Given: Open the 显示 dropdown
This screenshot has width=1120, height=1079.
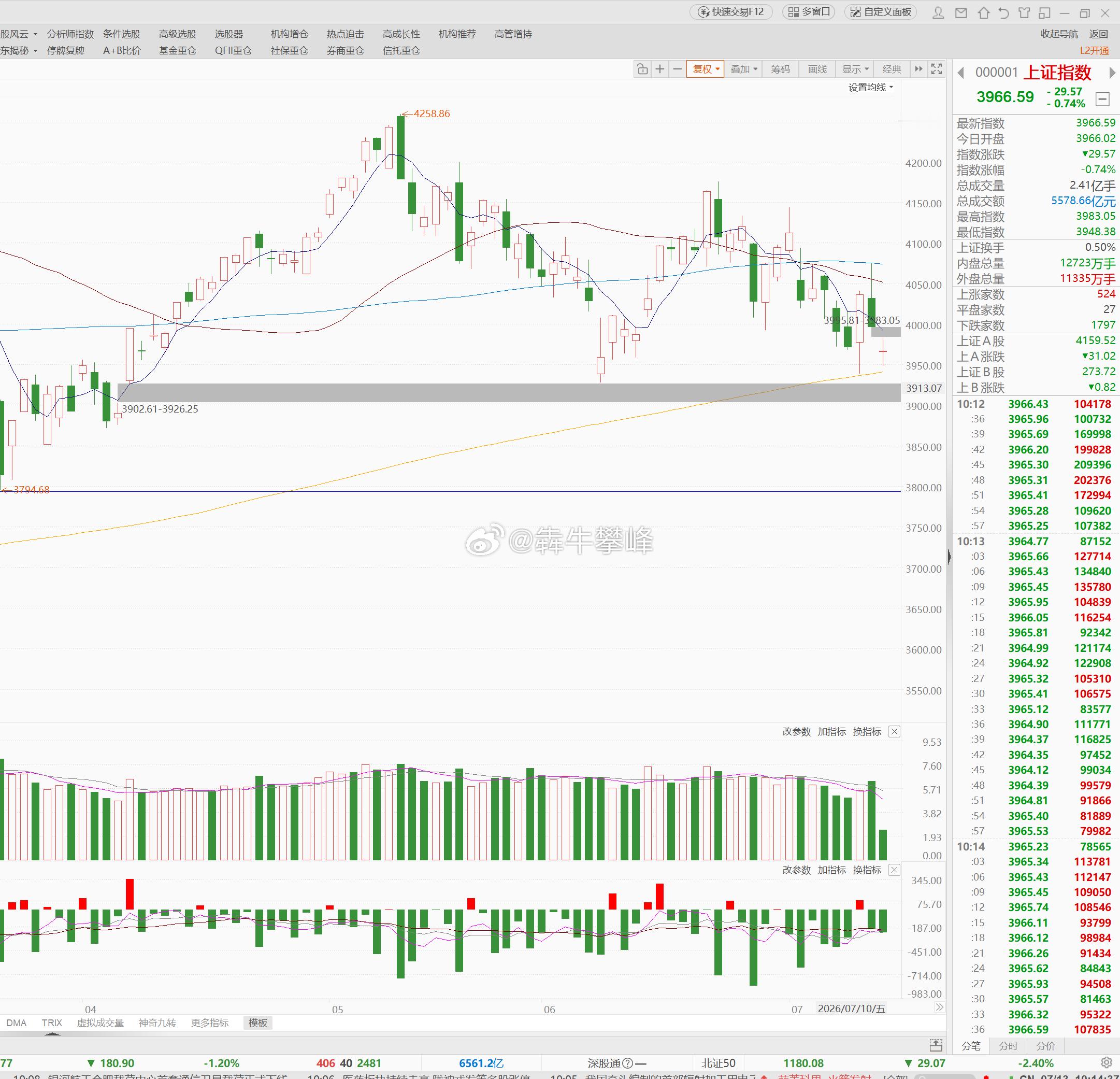Looking at the screenshot, I should 855,69.
